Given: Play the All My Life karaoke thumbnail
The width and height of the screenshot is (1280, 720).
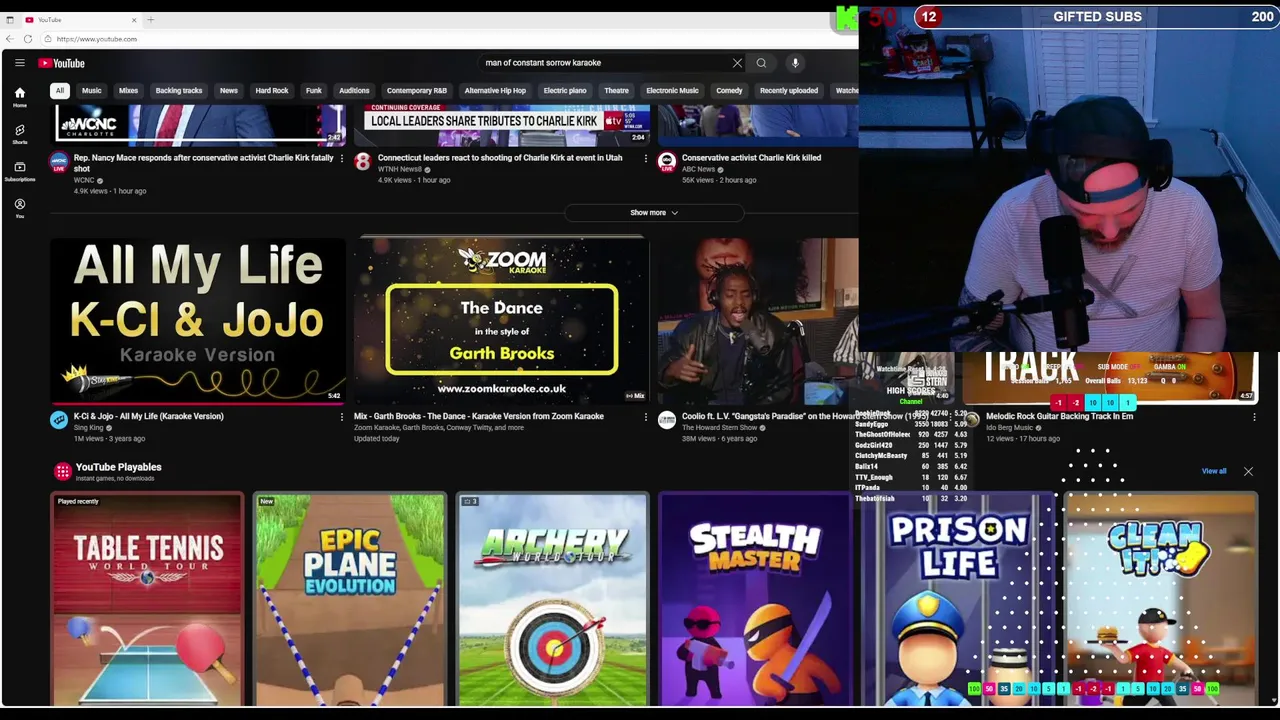Looking at the screenshot, I should 198,320.
